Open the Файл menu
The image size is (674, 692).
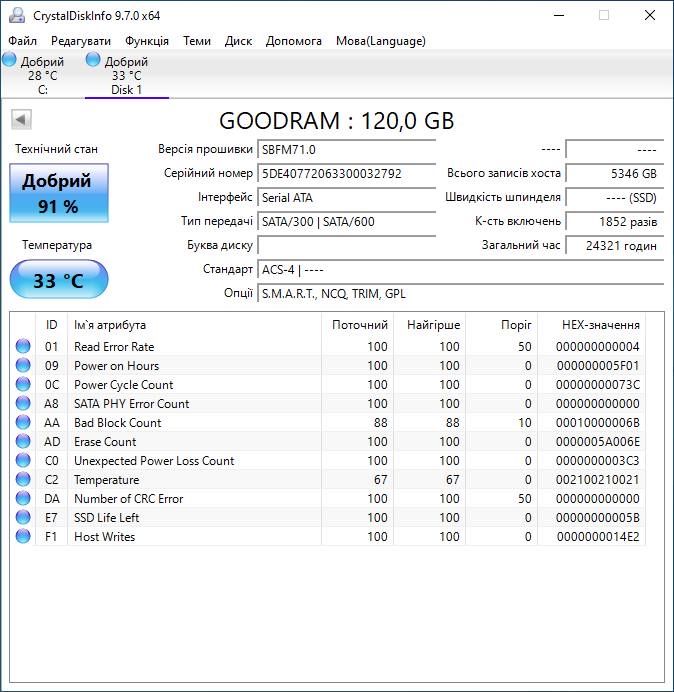coord(23,41)
